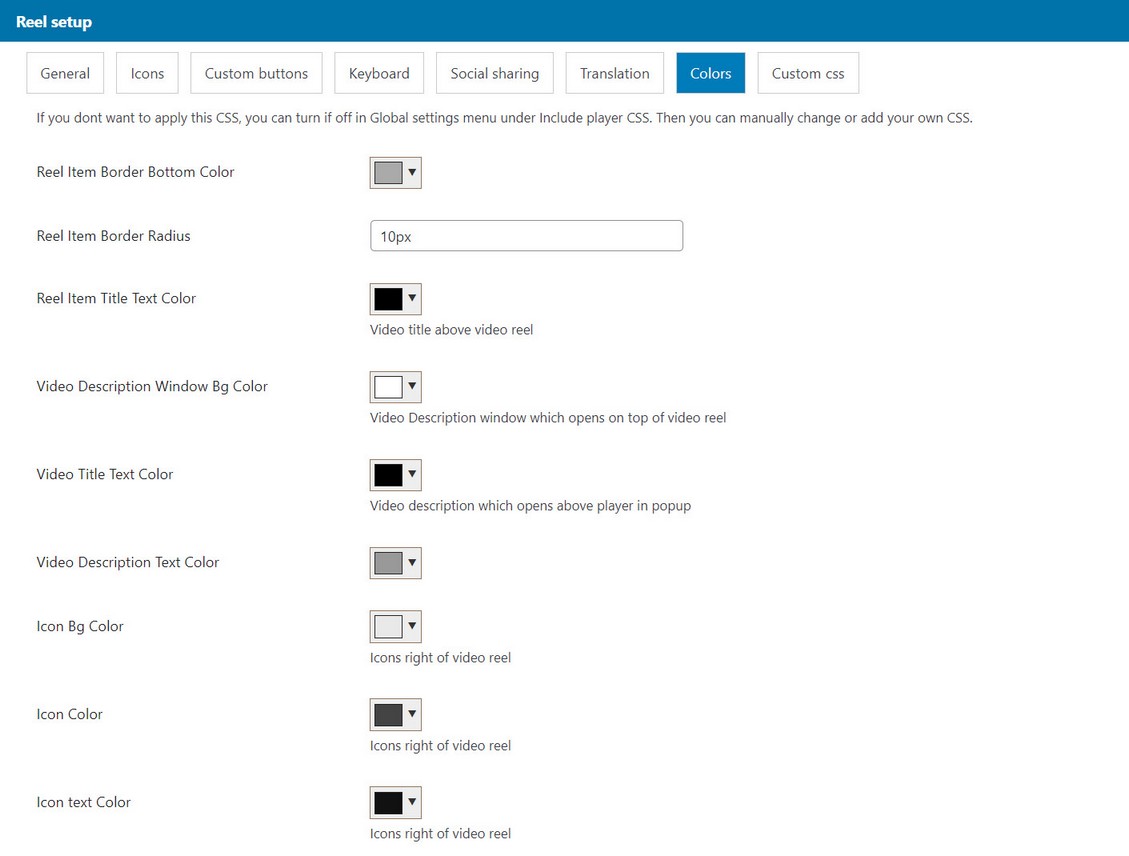This screenshot has height=856, width=1129.
Task: Expand Reel Item Border Bottom Color arrow
Action: tap(412, 172)
